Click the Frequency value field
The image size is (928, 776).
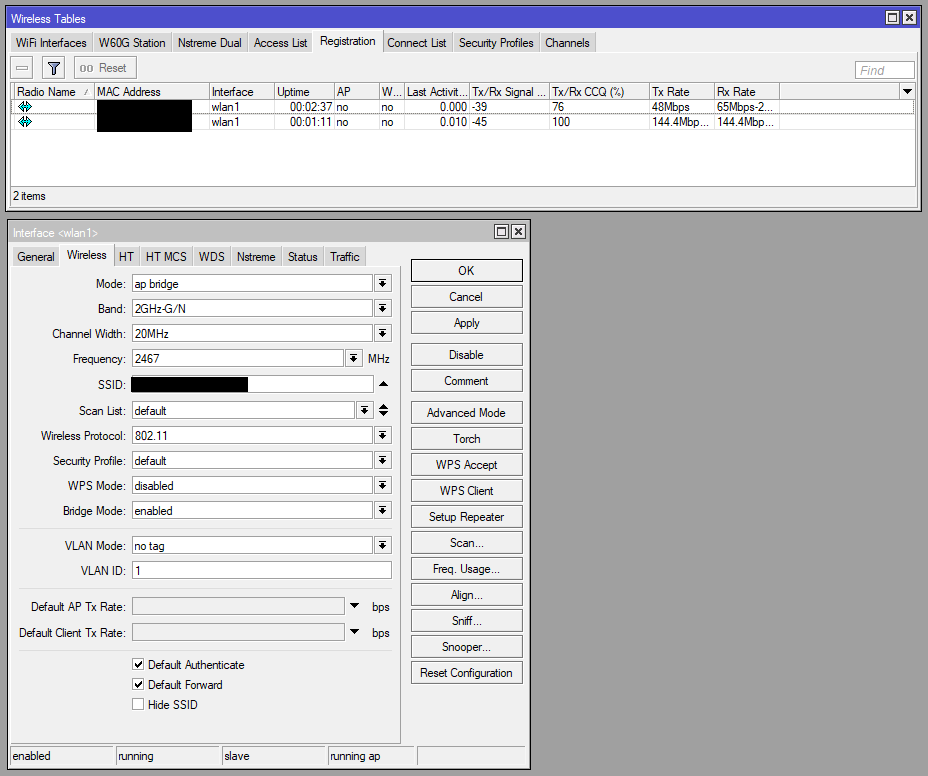coord(237,359)
